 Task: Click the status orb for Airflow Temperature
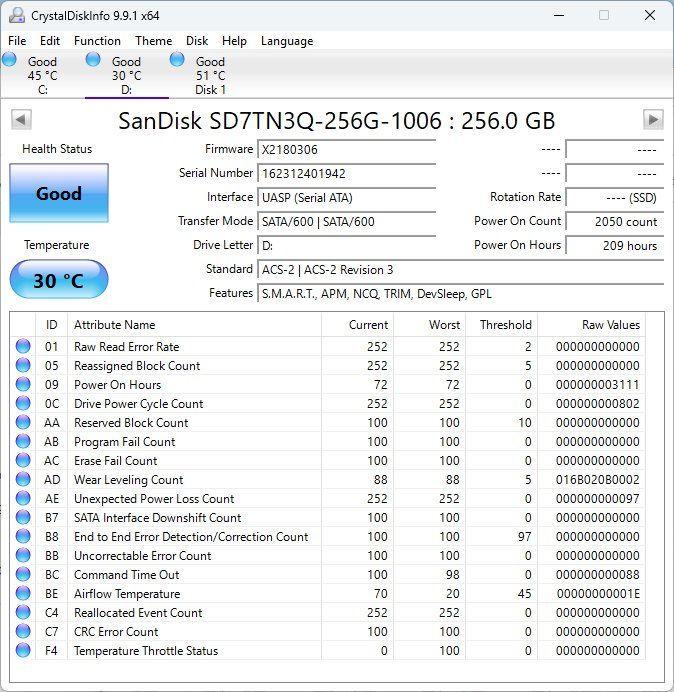[x=23, y=593]
